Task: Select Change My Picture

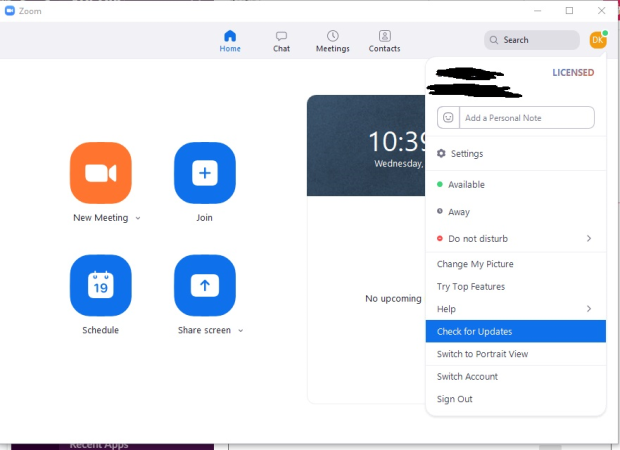Action: (x=516, y=264)
